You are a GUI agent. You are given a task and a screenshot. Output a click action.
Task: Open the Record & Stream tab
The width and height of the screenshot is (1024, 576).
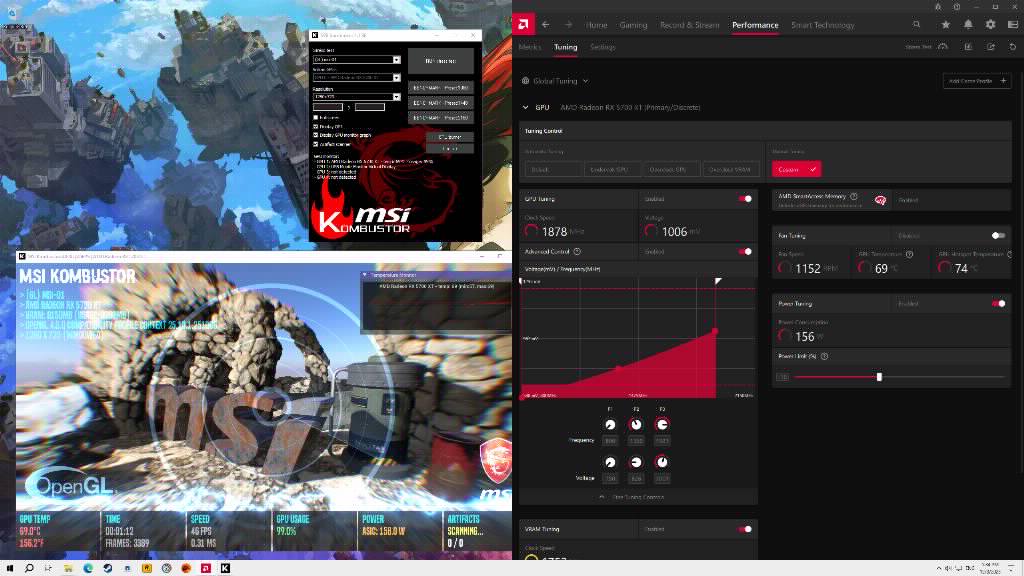(x=689, y=25)
